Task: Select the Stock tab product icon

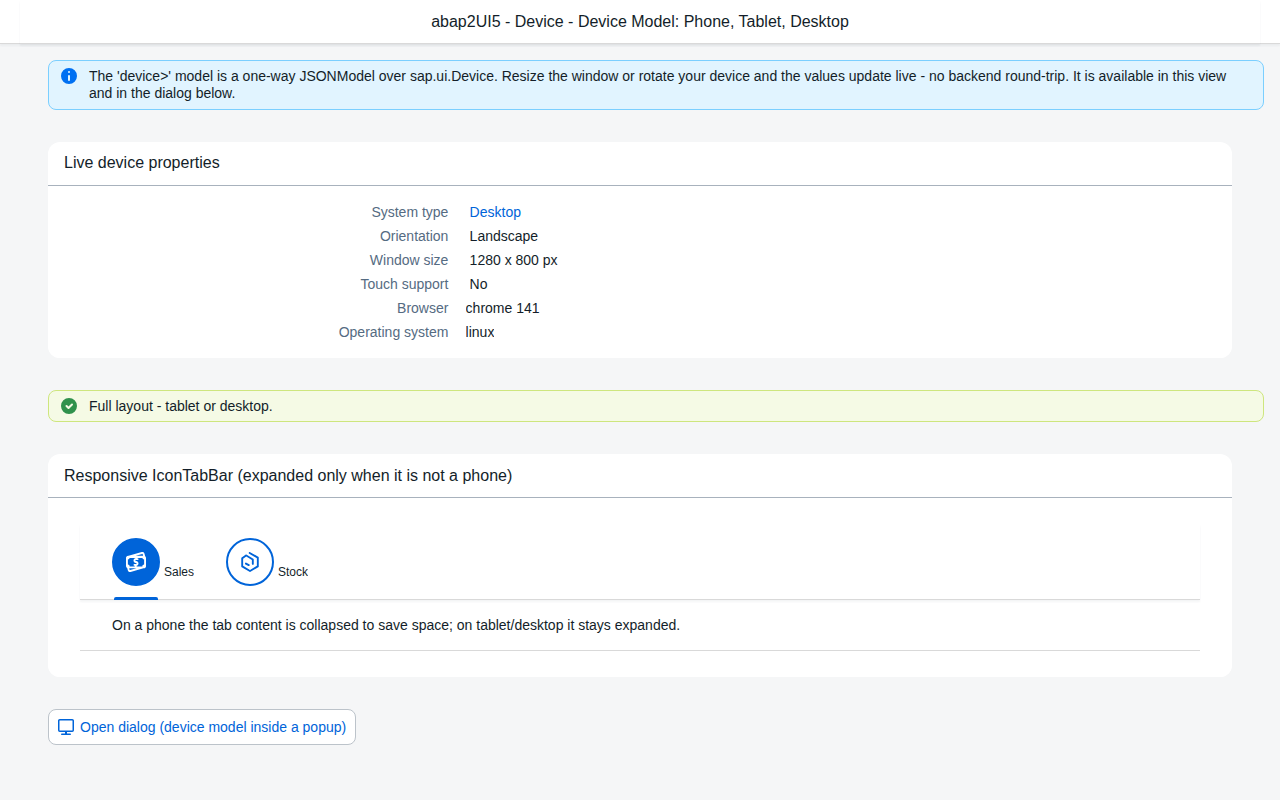Action: [x=250, y=562]
